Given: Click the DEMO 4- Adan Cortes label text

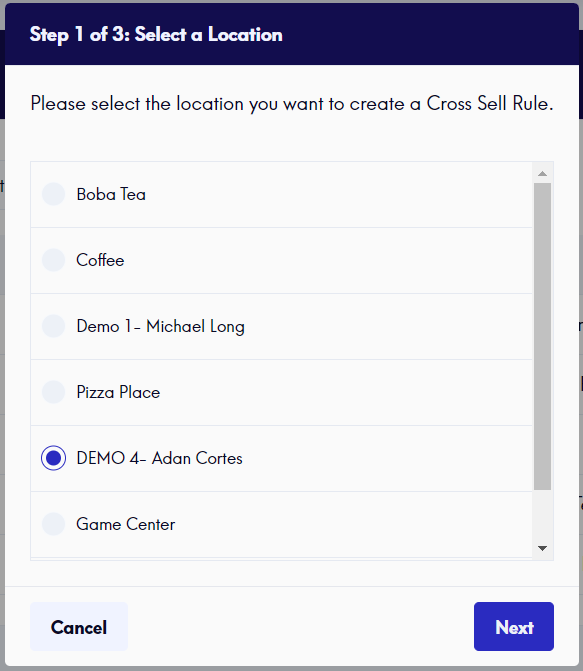Looking at the screenshot, I should (x=159, y=458).
